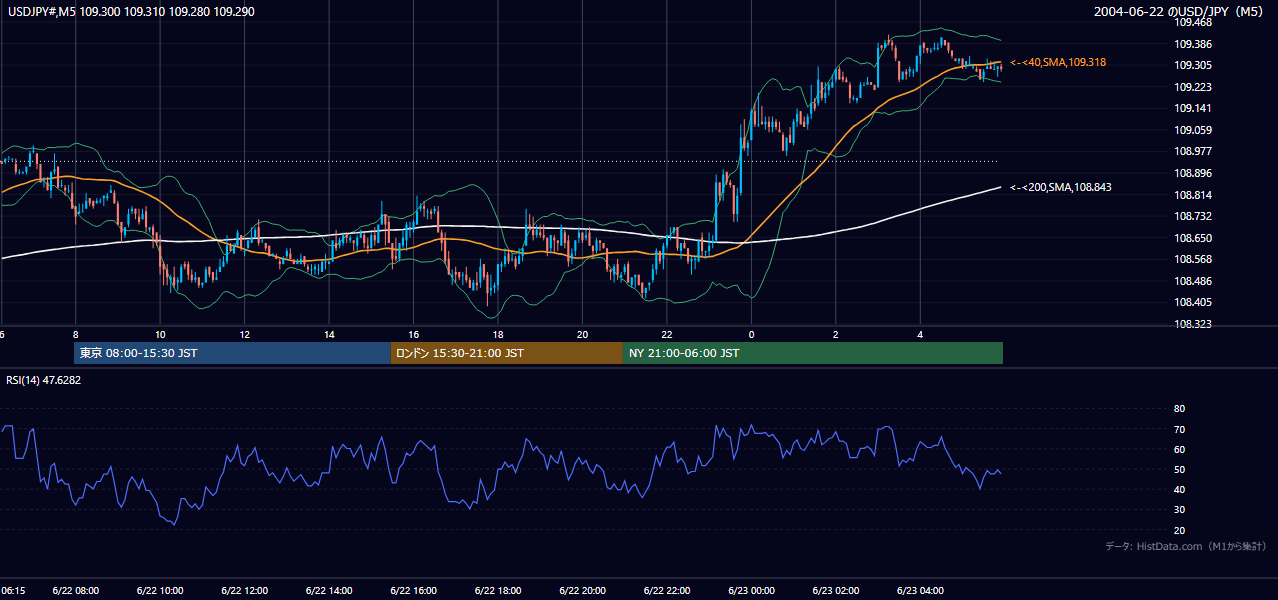Click the 6/22 14:00 time label
1278x600 pixels.
[x=329, y=590]
